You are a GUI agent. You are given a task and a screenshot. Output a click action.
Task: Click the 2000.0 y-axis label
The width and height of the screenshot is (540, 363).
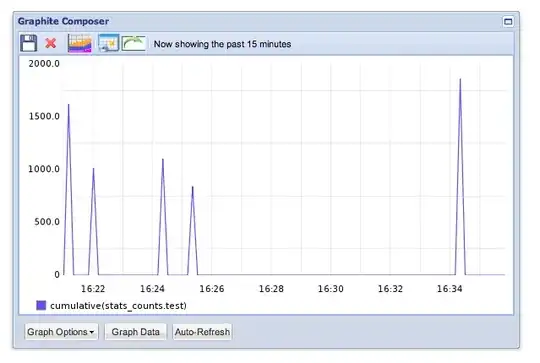(x=44, y=63)
